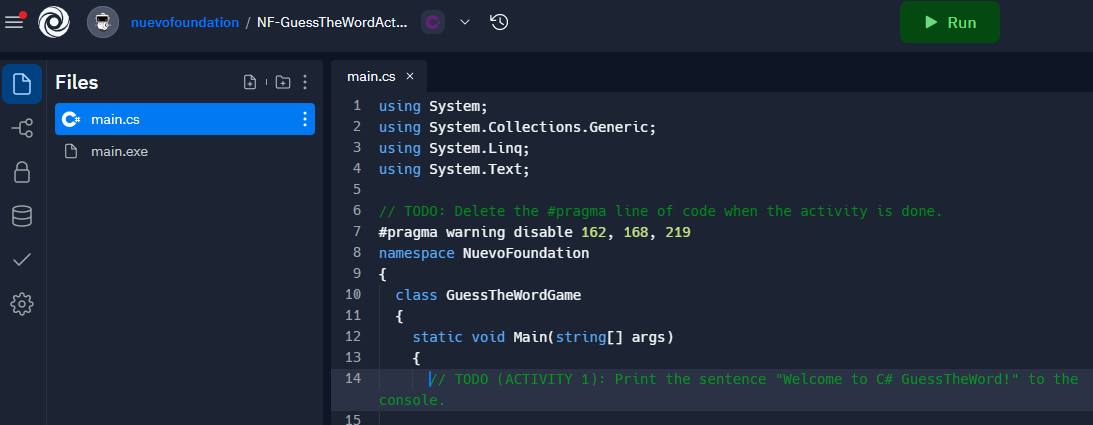Open the nuevofoundation profile link
This screenshot has width=1093, height=425.
pyautogui.click(x=185, y=22)
